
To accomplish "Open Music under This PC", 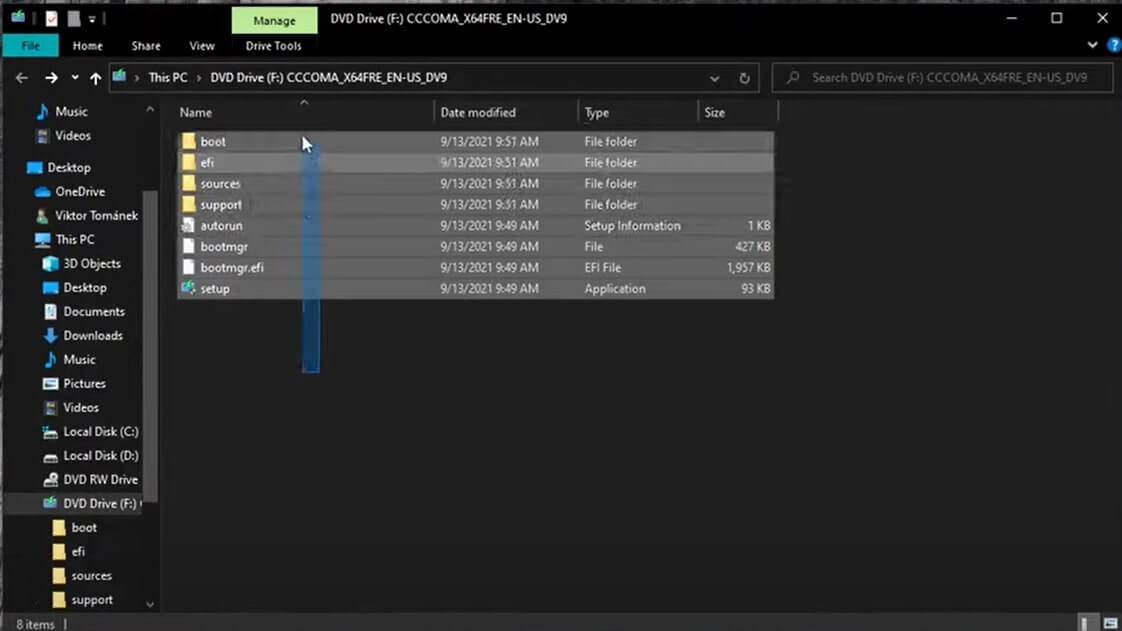I will (x=79, y=360).
